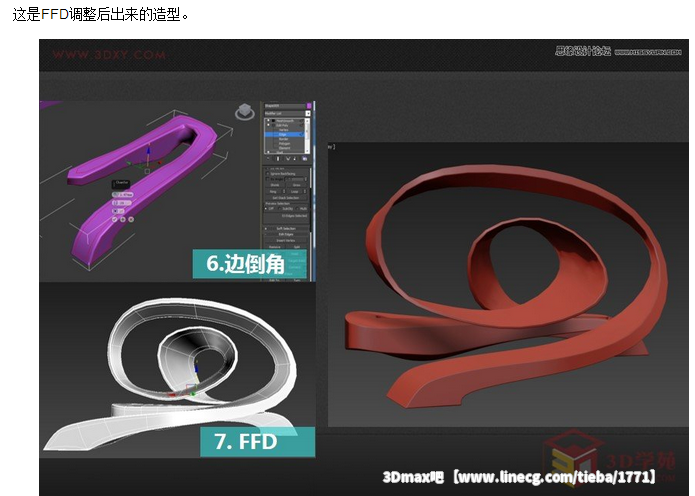This screenshot has width=695, height=496.
Task: Click the purple object color swatch
Action: tap(309, 105)
